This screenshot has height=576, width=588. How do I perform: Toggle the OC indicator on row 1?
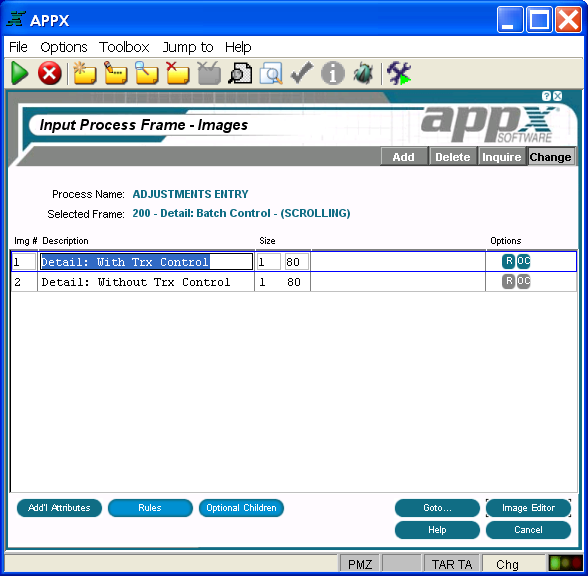(524, 261)
